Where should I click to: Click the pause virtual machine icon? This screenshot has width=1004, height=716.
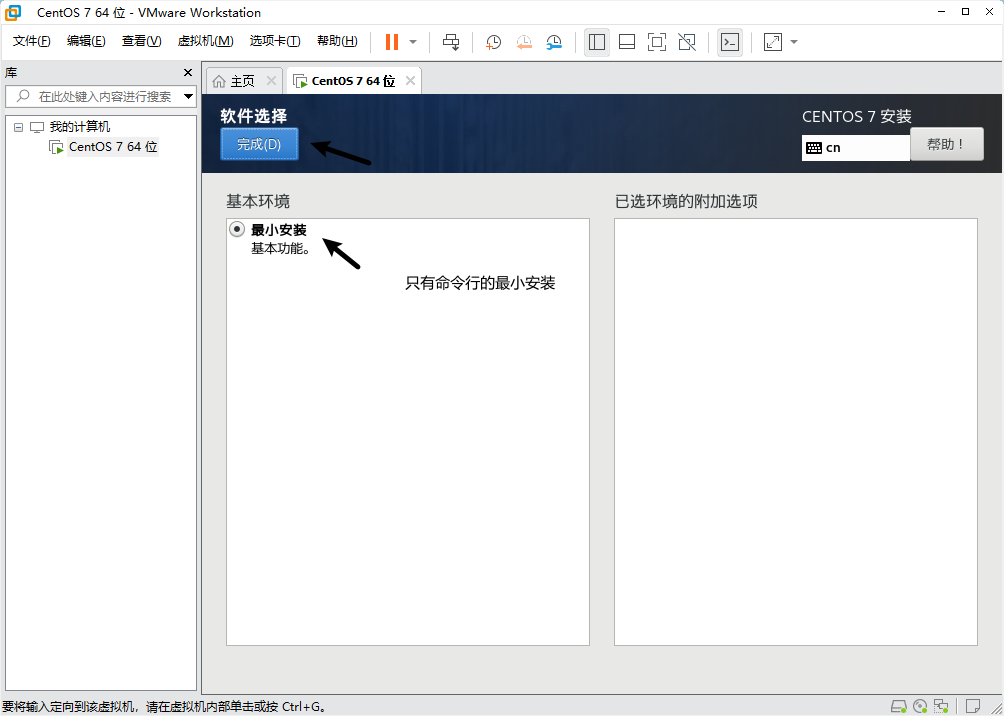coord(392,42)
